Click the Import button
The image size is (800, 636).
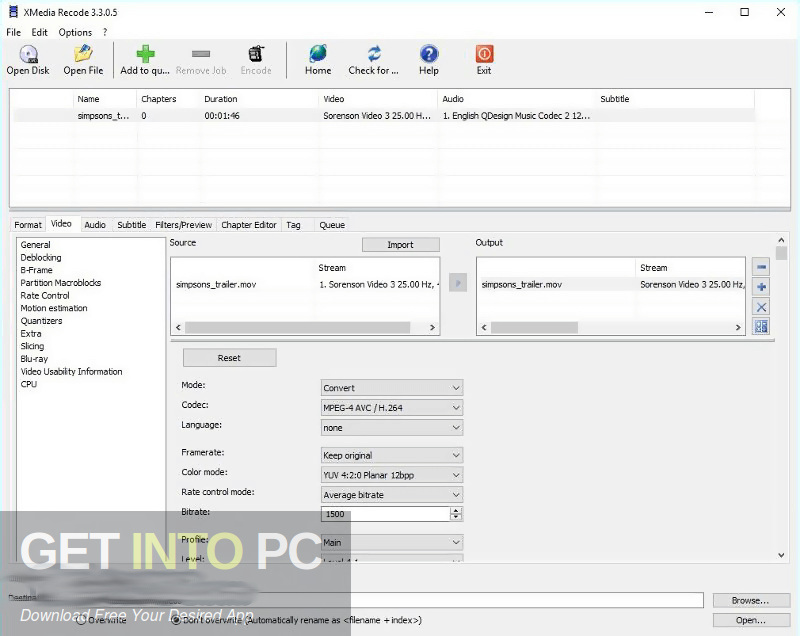[x=401, y=245]
